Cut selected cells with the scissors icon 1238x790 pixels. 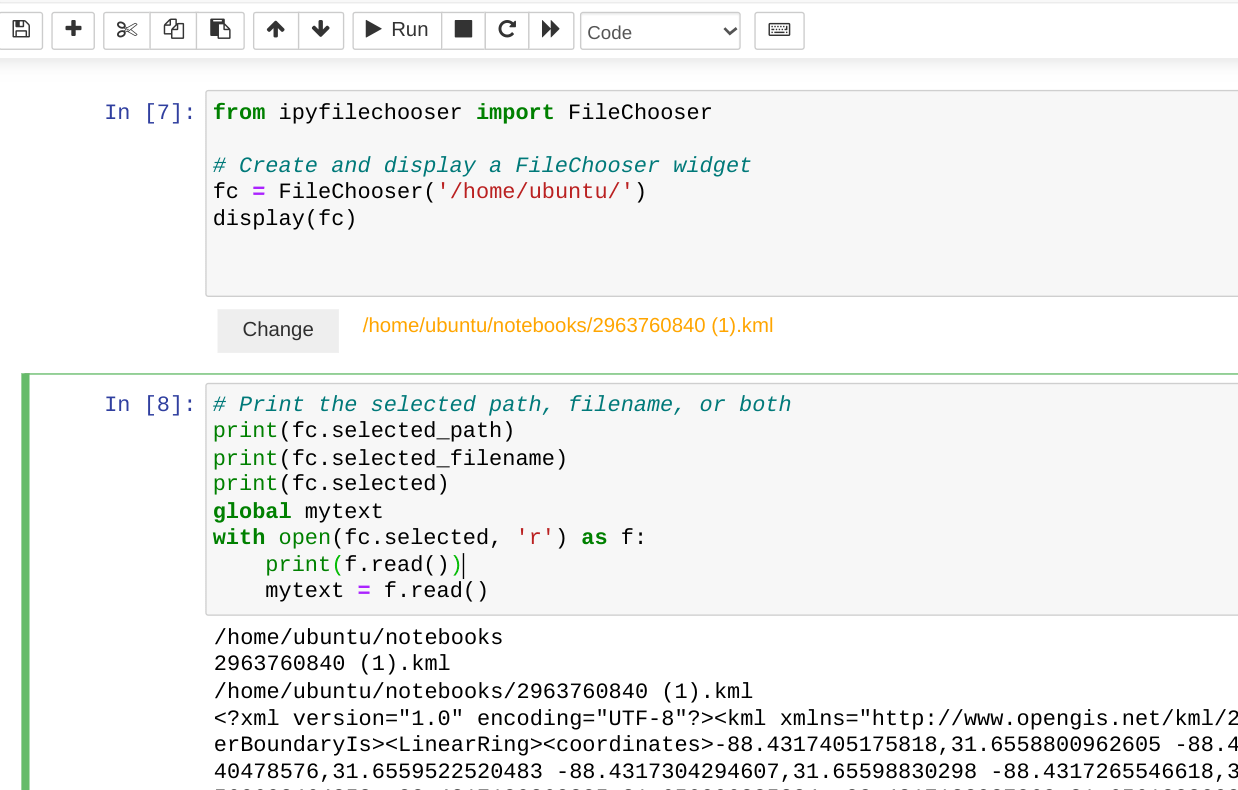click(127, 30)
